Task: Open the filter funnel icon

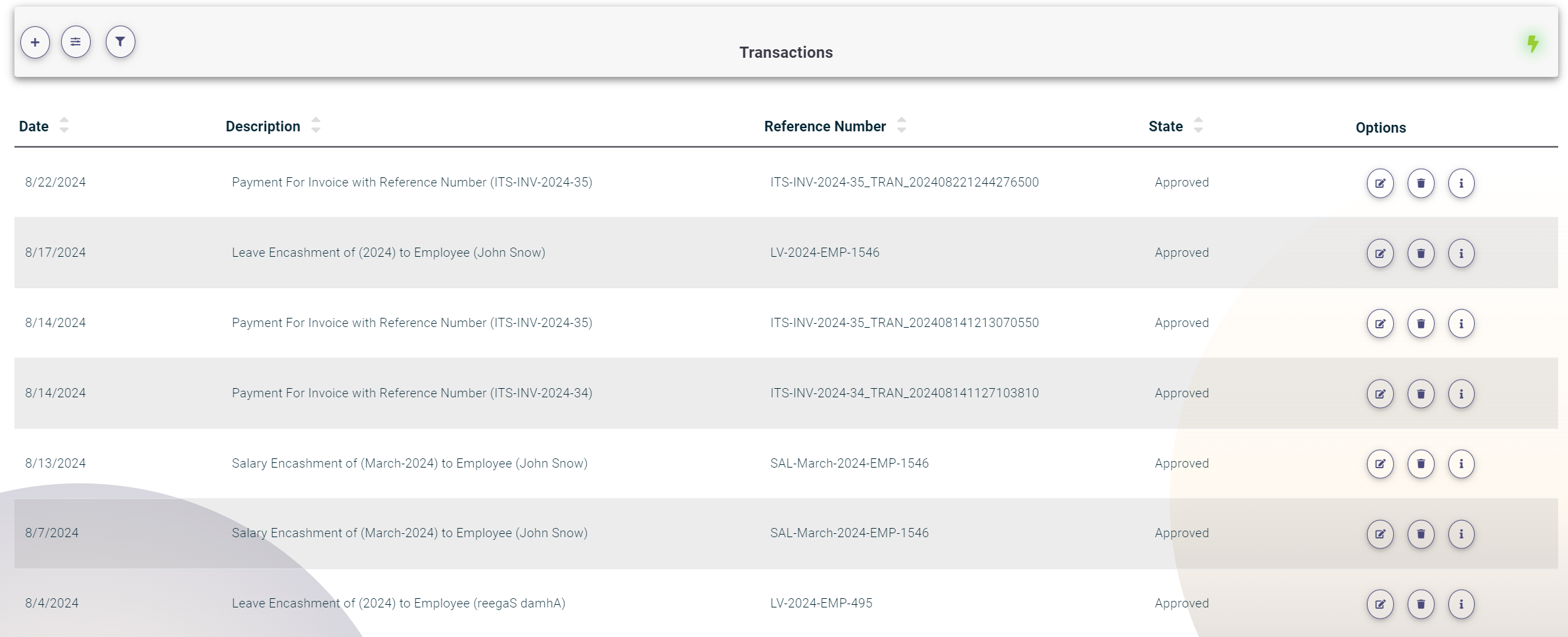Action: (x=120, y=42)
